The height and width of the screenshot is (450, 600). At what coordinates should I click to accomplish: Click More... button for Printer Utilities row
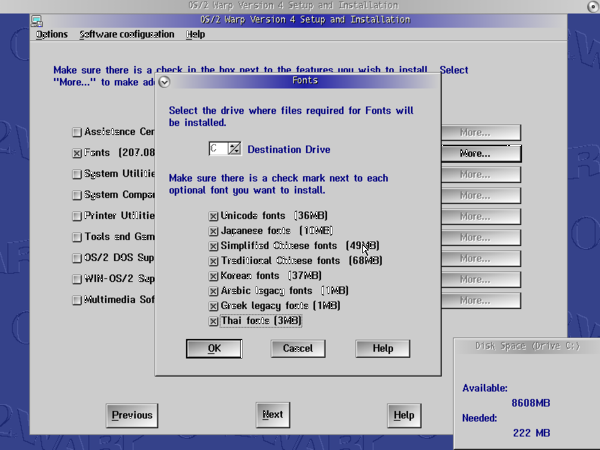[x=481, y=217]
